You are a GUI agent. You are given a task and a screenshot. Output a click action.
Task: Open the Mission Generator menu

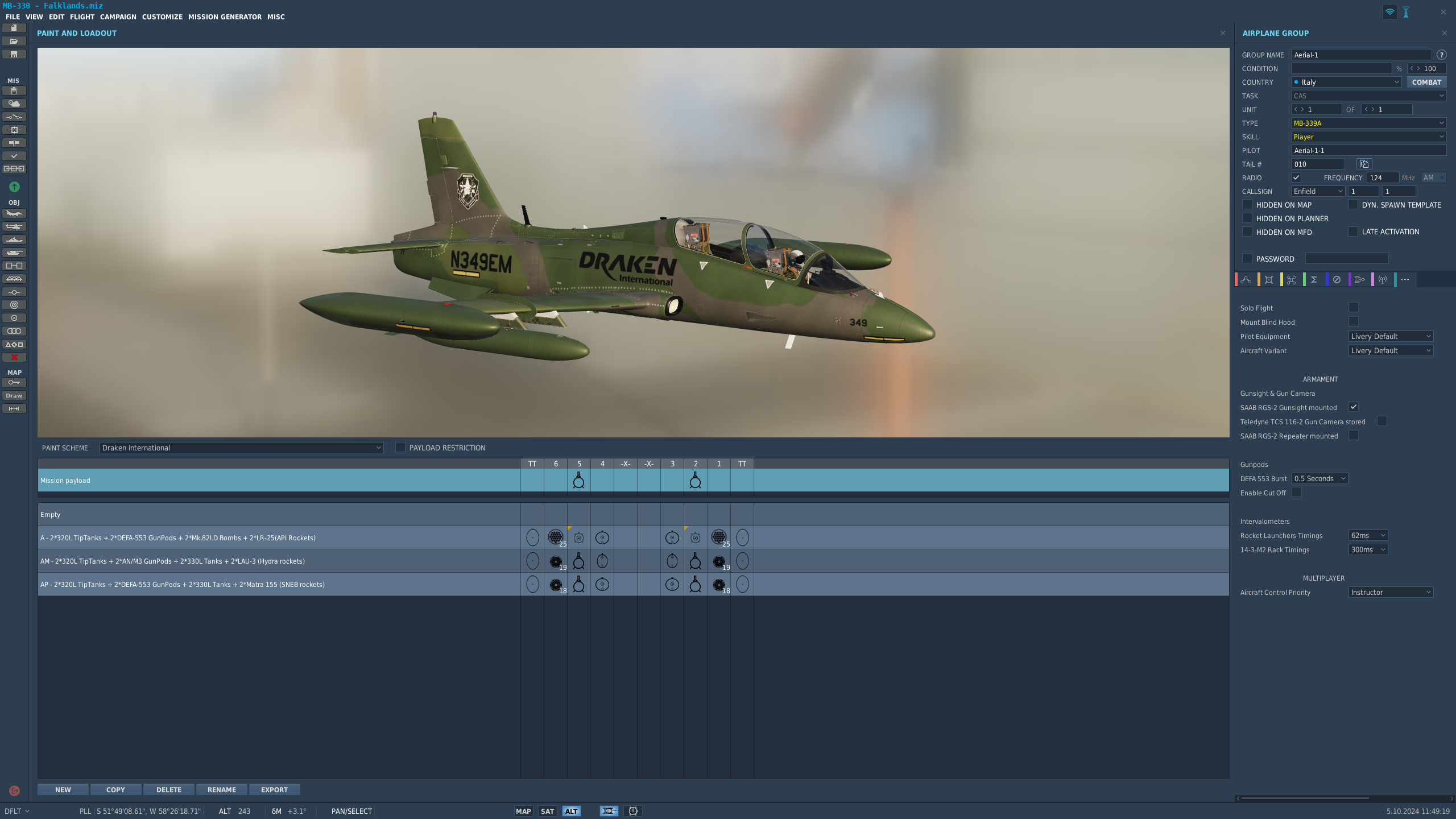point(225,17)
